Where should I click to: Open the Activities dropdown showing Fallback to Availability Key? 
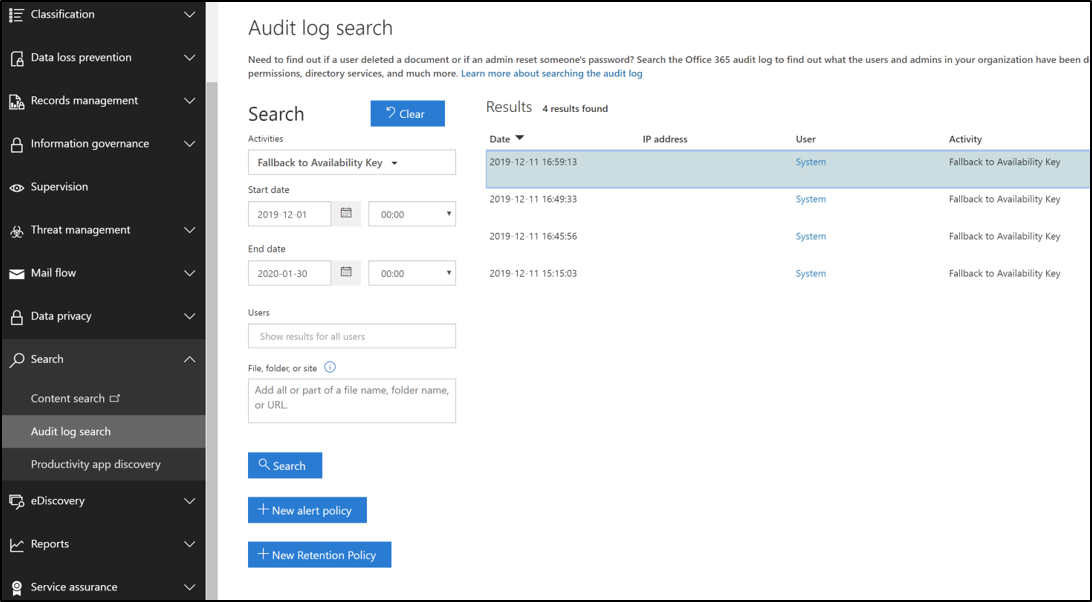point(352,162)
